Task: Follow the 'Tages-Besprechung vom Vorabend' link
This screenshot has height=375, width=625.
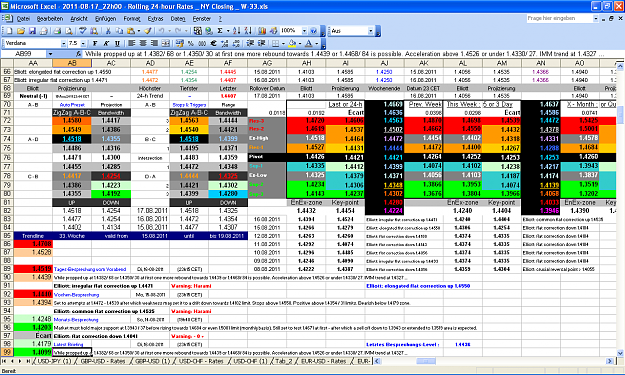Action: (90, 269)
